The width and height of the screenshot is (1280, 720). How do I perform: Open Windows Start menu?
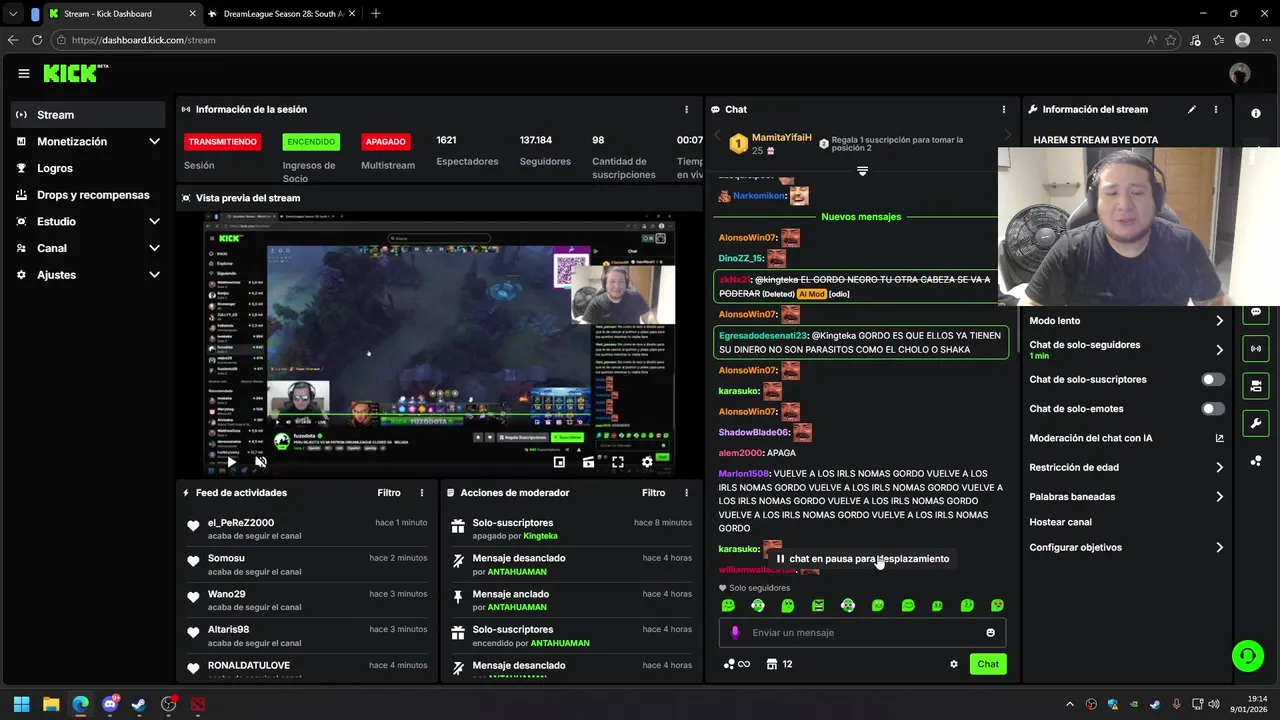tap(21, 704)
